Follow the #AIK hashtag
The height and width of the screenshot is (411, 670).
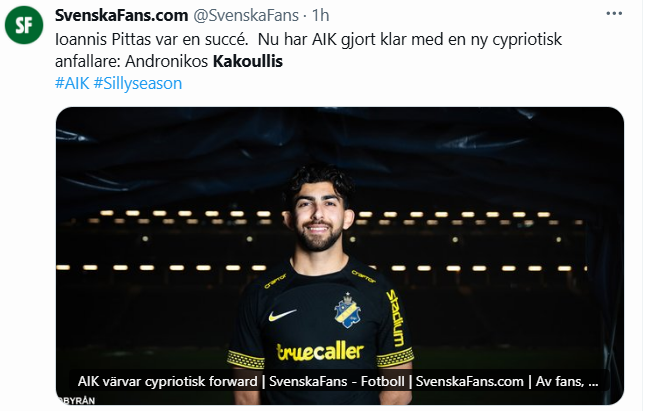[x=72, y=83]
